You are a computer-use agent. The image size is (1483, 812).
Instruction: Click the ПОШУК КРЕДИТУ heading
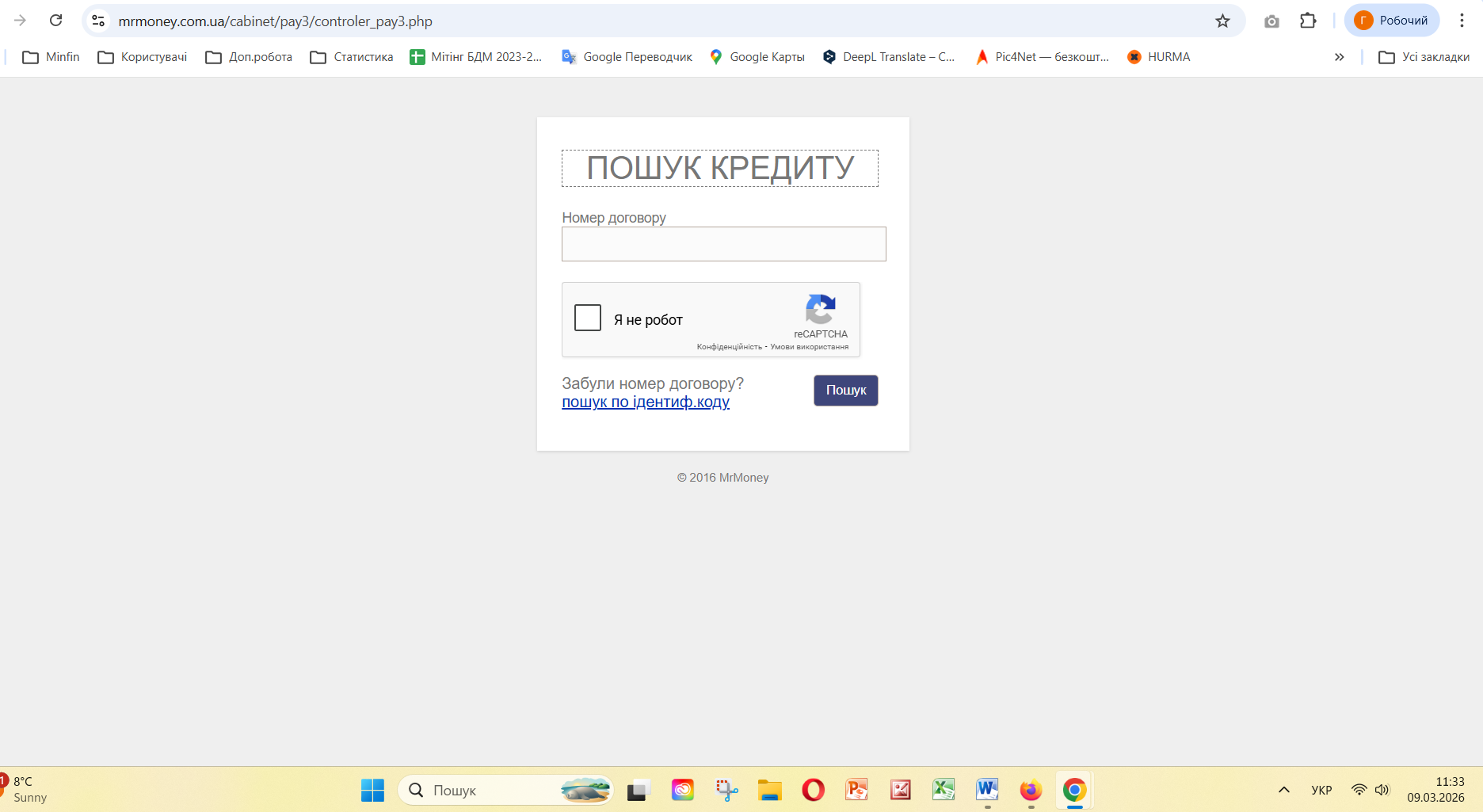[720, 168]
